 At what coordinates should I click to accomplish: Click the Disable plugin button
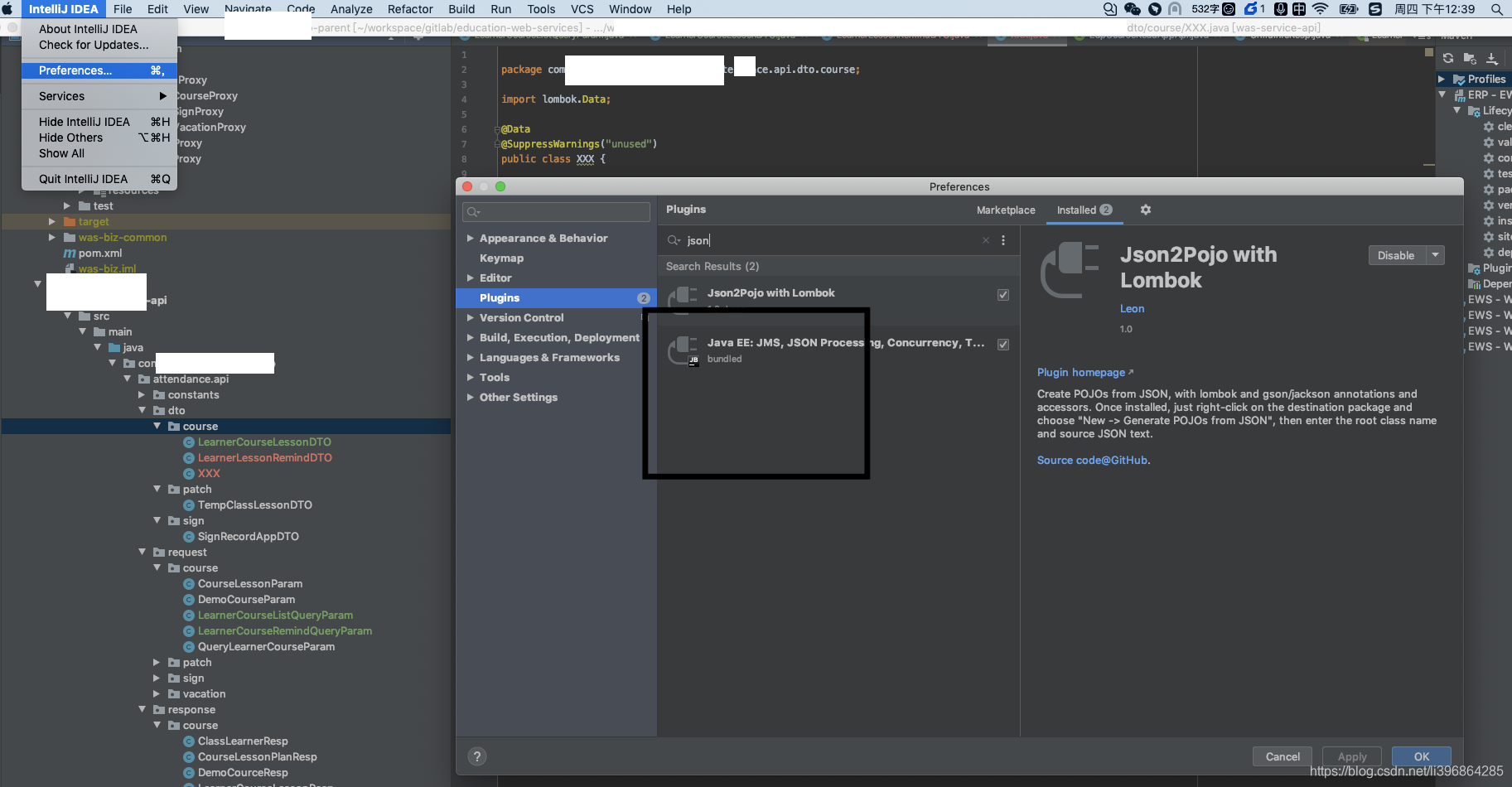(1396, 255)
